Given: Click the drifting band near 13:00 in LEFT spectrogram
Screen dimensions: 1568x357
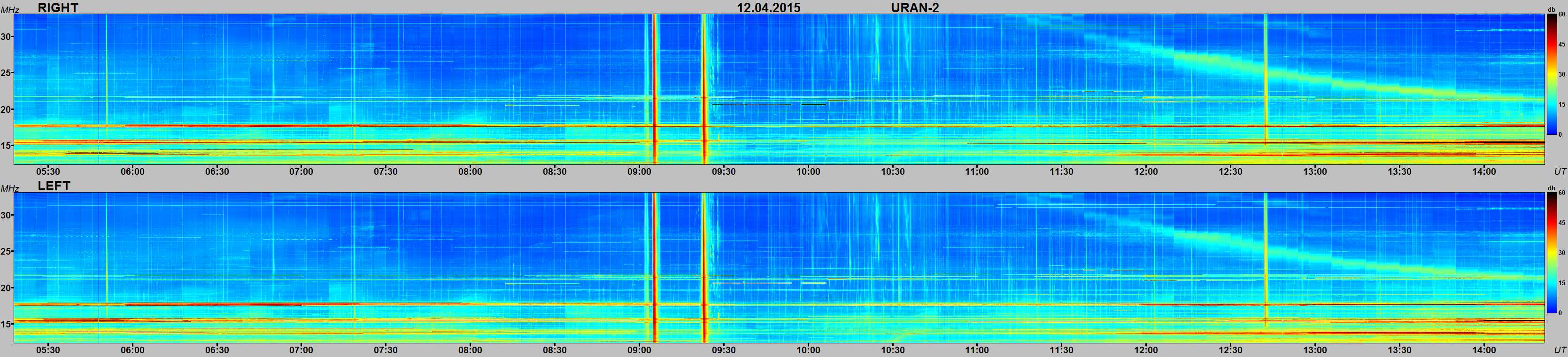Looking at the screenshot, I should pos(1315,259).
